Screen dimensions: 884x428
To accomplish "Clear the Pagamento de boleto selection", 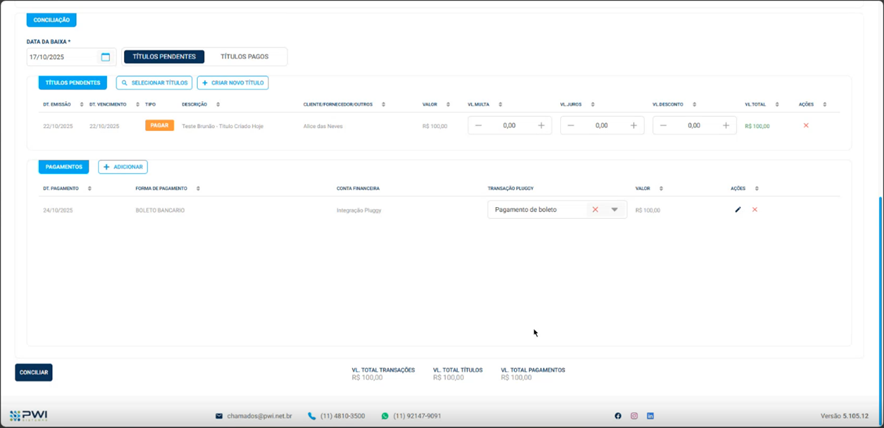I will point(595,210).
